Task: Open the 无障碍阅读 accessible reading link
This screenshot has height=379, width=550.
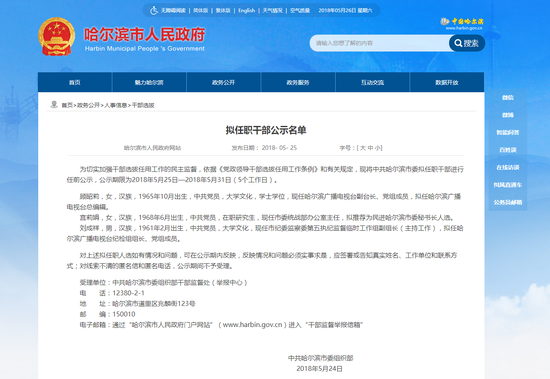Action: pos(173,11)
